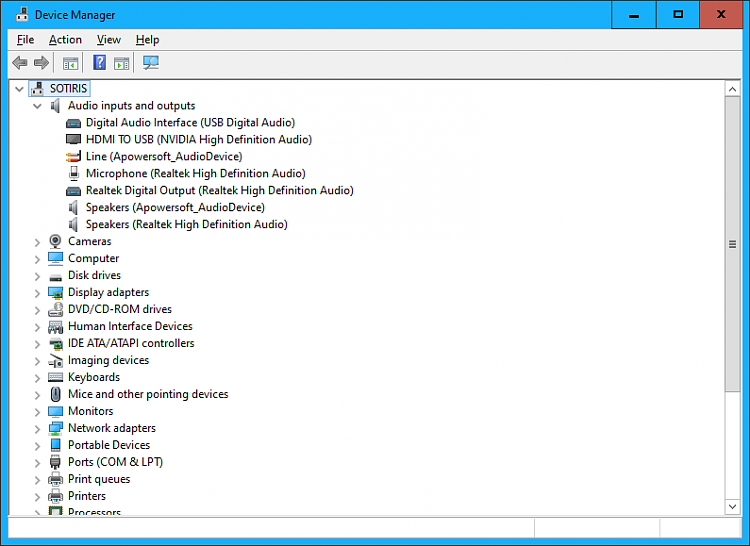
Task: Expand the DVD/CD-ROM drives category
Action: [37, 310]
